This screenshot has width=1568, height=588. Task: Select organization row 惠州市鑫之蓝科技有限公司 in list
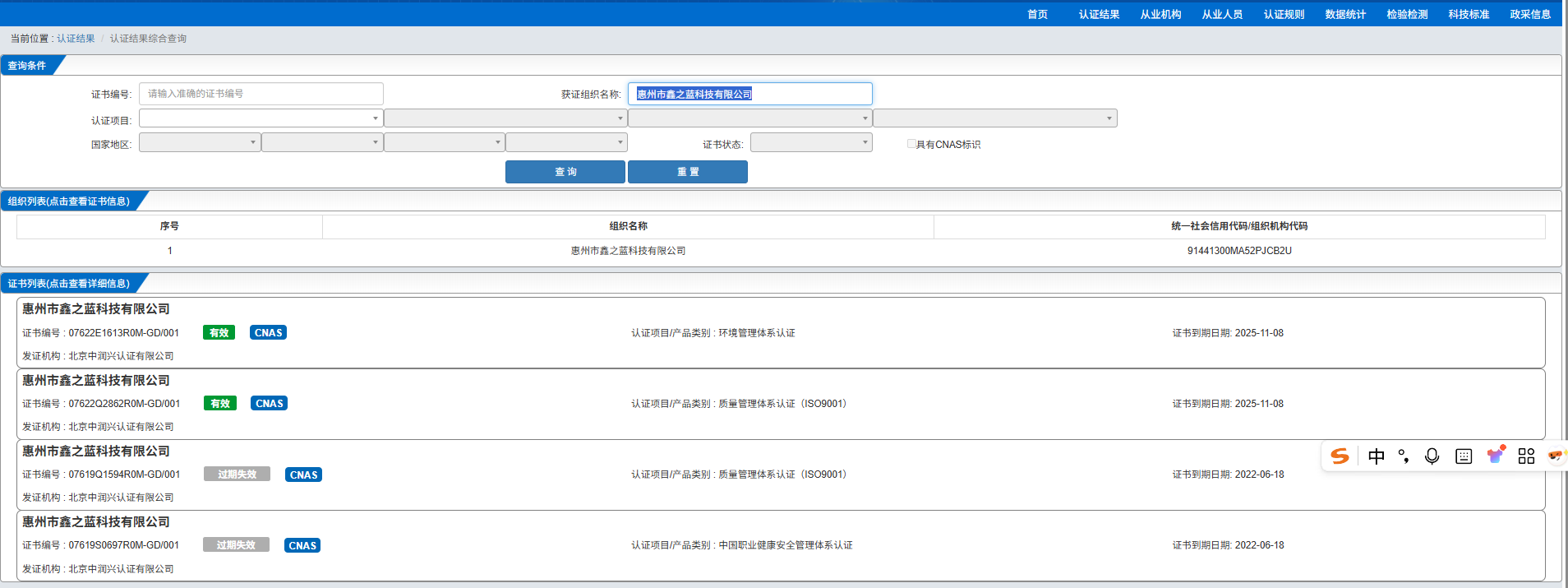tap(628, 251)
